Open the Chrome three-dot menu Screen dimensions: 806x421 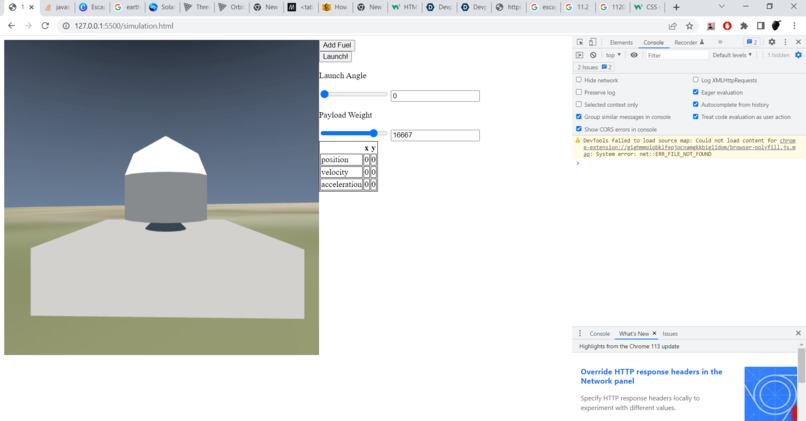click(794, 26)
